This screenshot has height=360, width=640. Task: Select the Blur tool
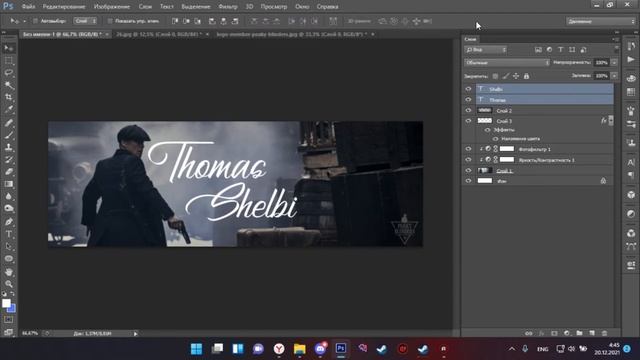point(9,196)
